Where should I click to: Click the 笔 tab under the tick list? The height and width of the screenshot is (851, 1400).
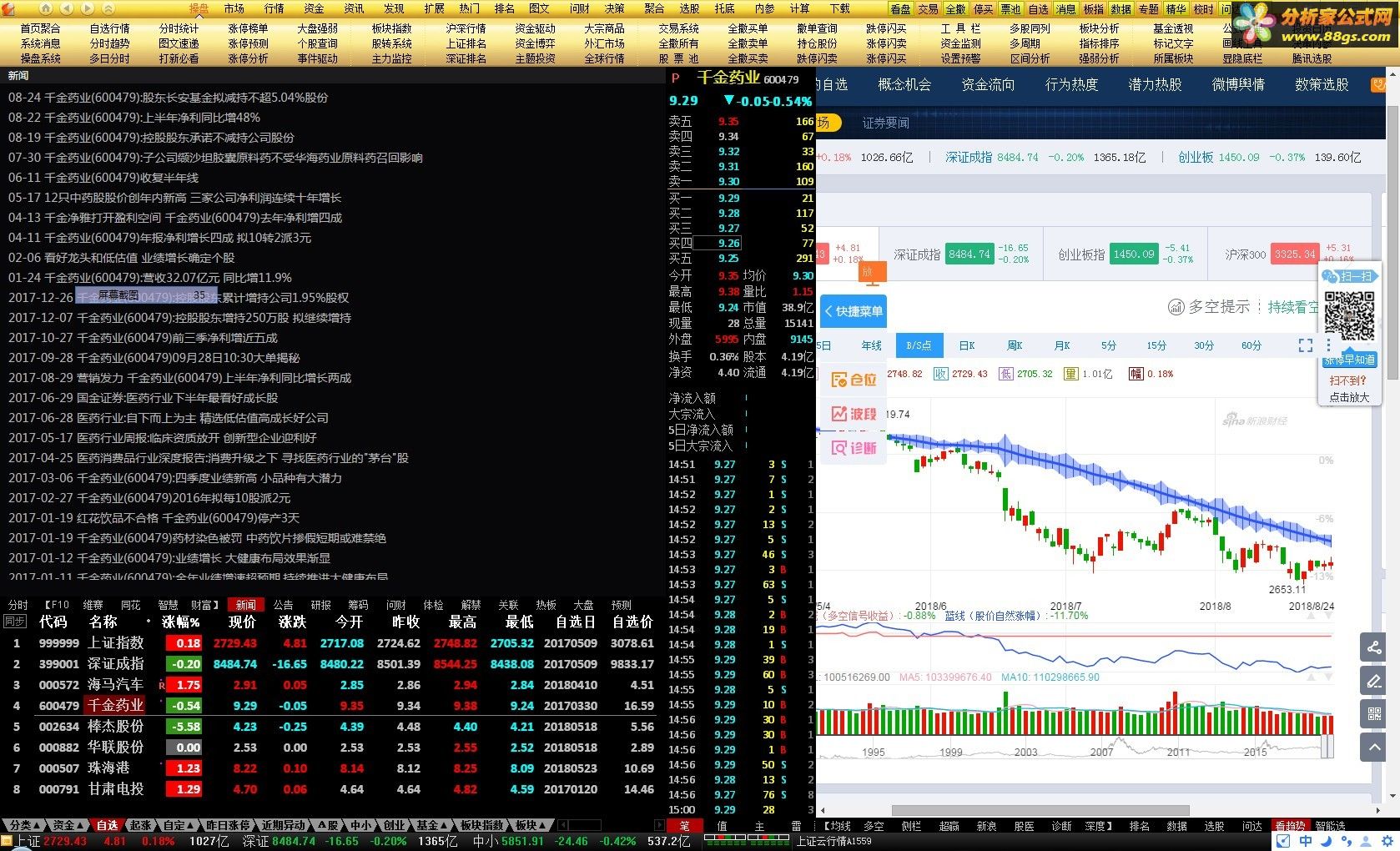(684, 826)
